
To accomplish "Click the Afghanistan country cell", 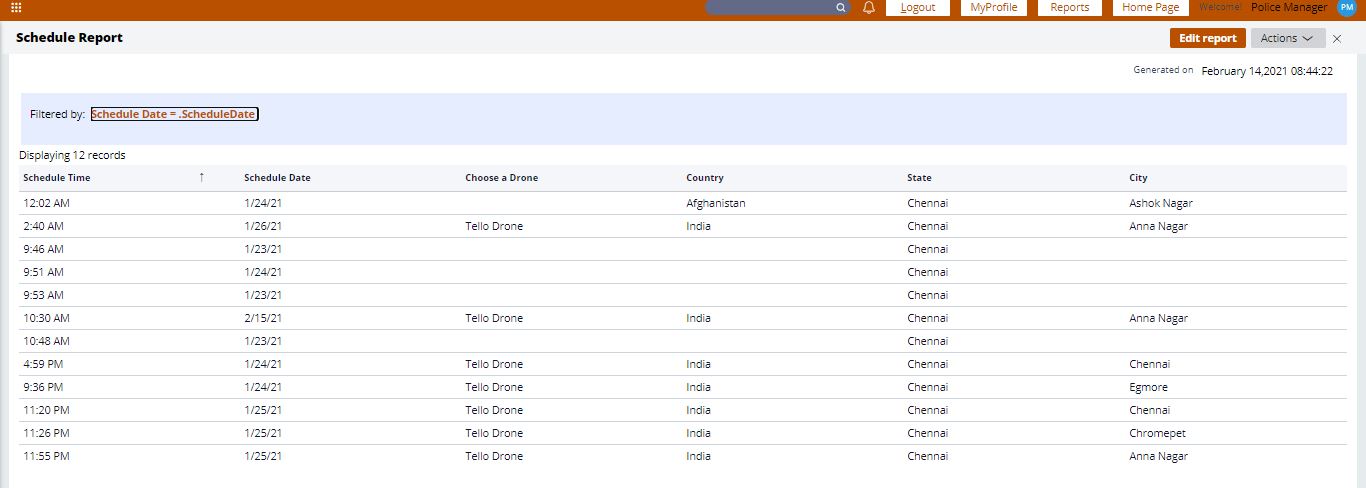I will pyautogui.click(x=716, y=203).
